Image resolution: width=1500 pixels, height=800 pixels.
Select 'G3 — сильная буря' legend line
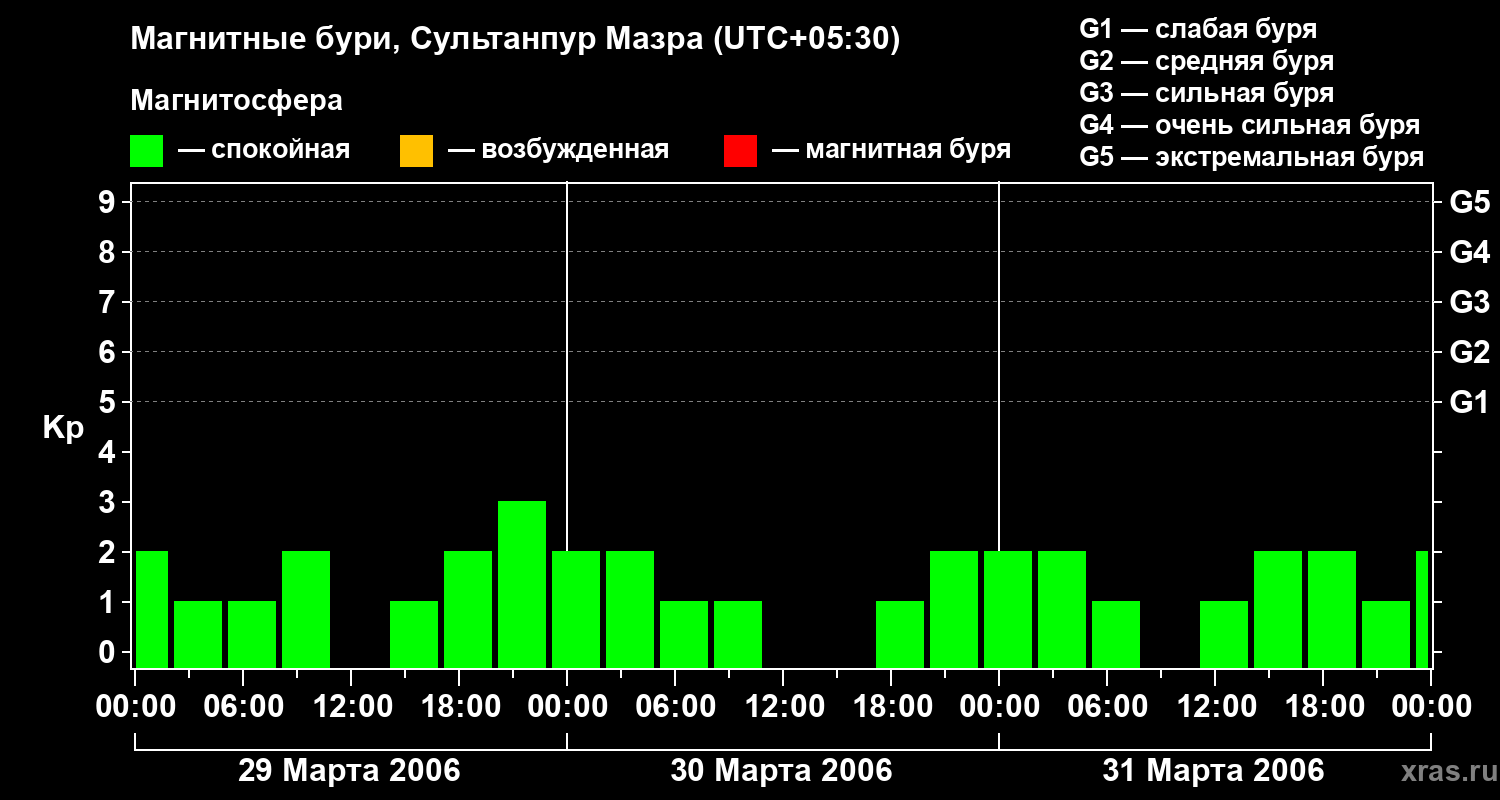[1206, 93]
